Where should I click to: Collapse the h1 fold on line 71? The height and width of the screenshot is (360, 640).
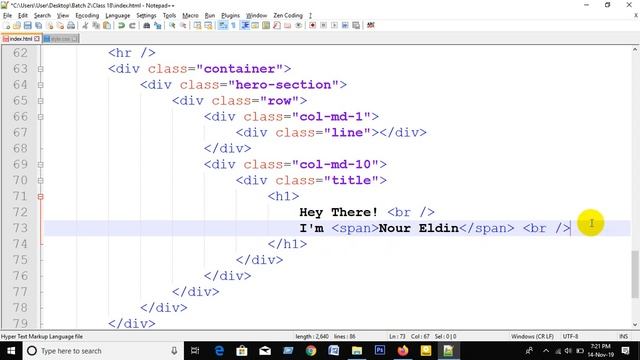click(40, 196)
